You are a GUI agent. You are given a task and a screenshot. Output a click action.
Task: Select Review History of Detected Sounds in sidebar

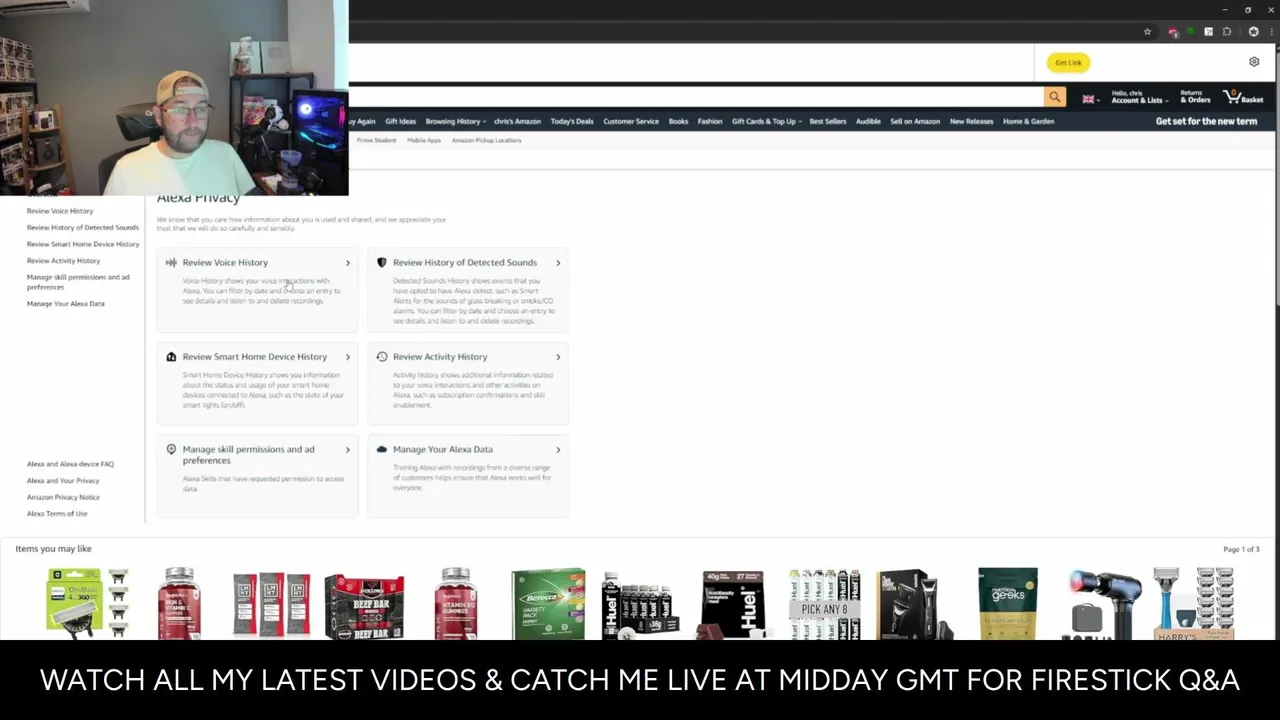(83, 227)
